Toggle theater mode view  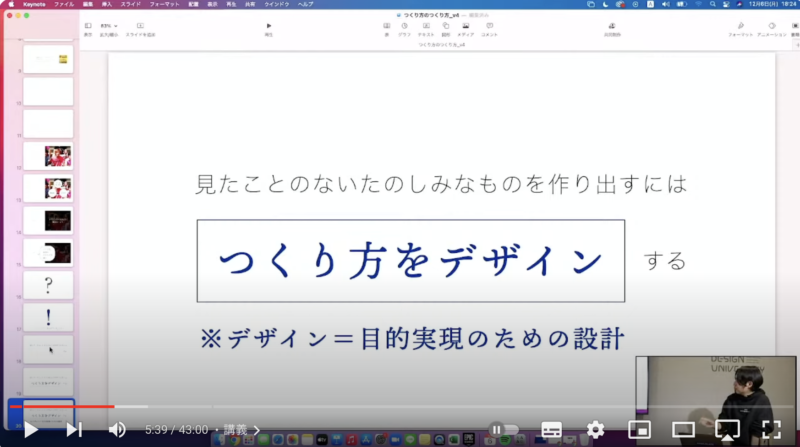click(683, 429)
